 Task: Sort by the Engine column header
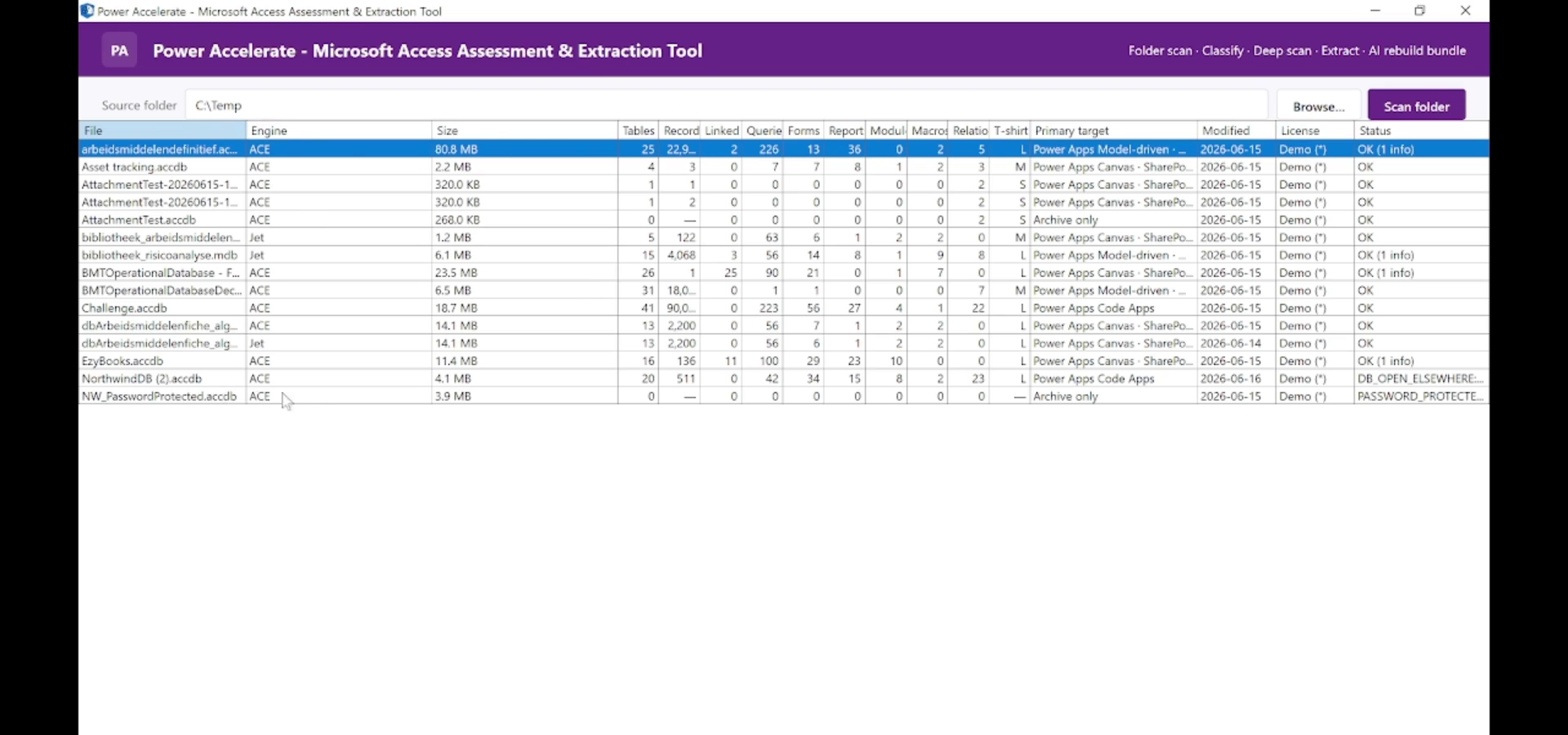pyautogui.click(x=339, y=131)
